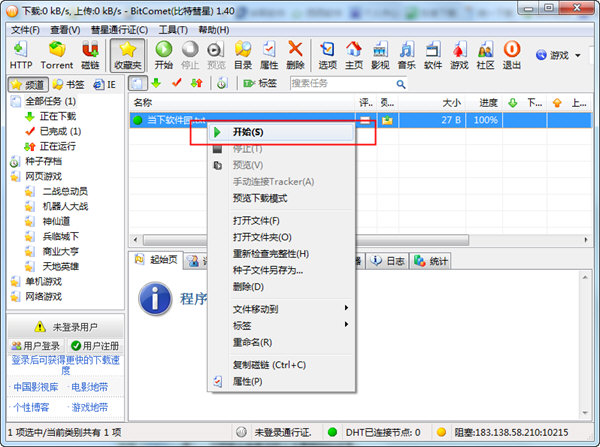Click the 影视 toolbar icon
The width and height of the screenshot is (600, 447).
click(x=380, y=53)
